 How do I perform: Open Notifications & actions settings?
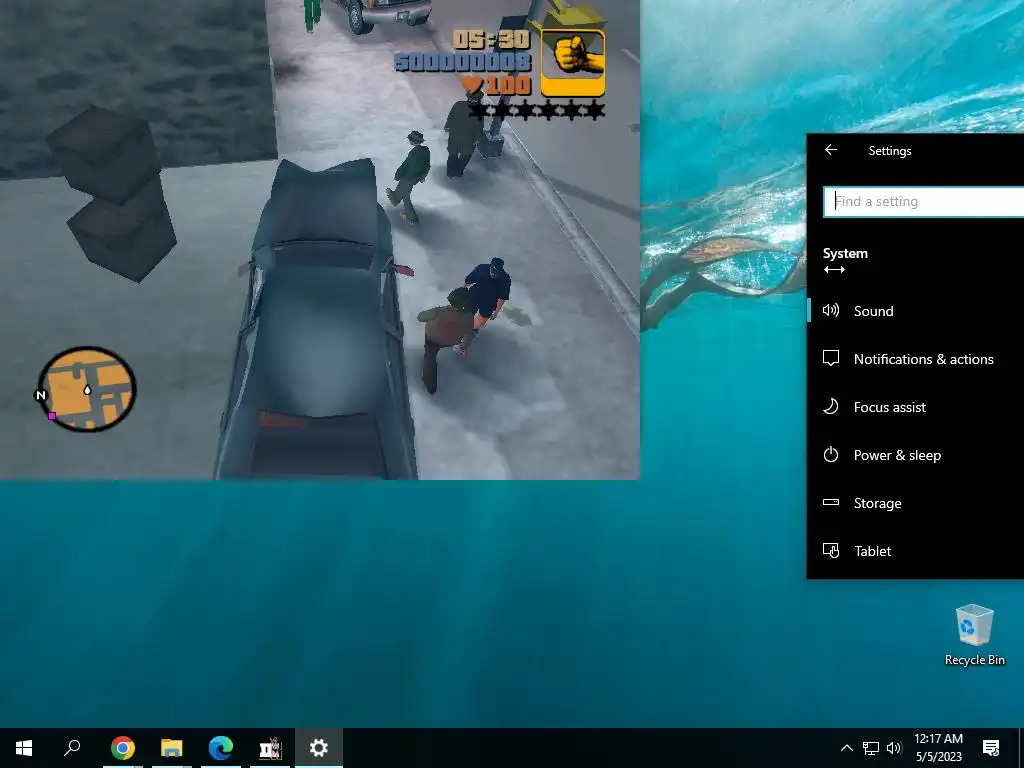point(916,359)
